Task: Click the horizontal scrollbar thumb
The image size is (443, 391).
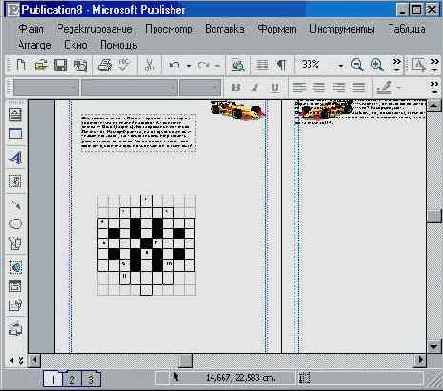Action: coord(186,360)
